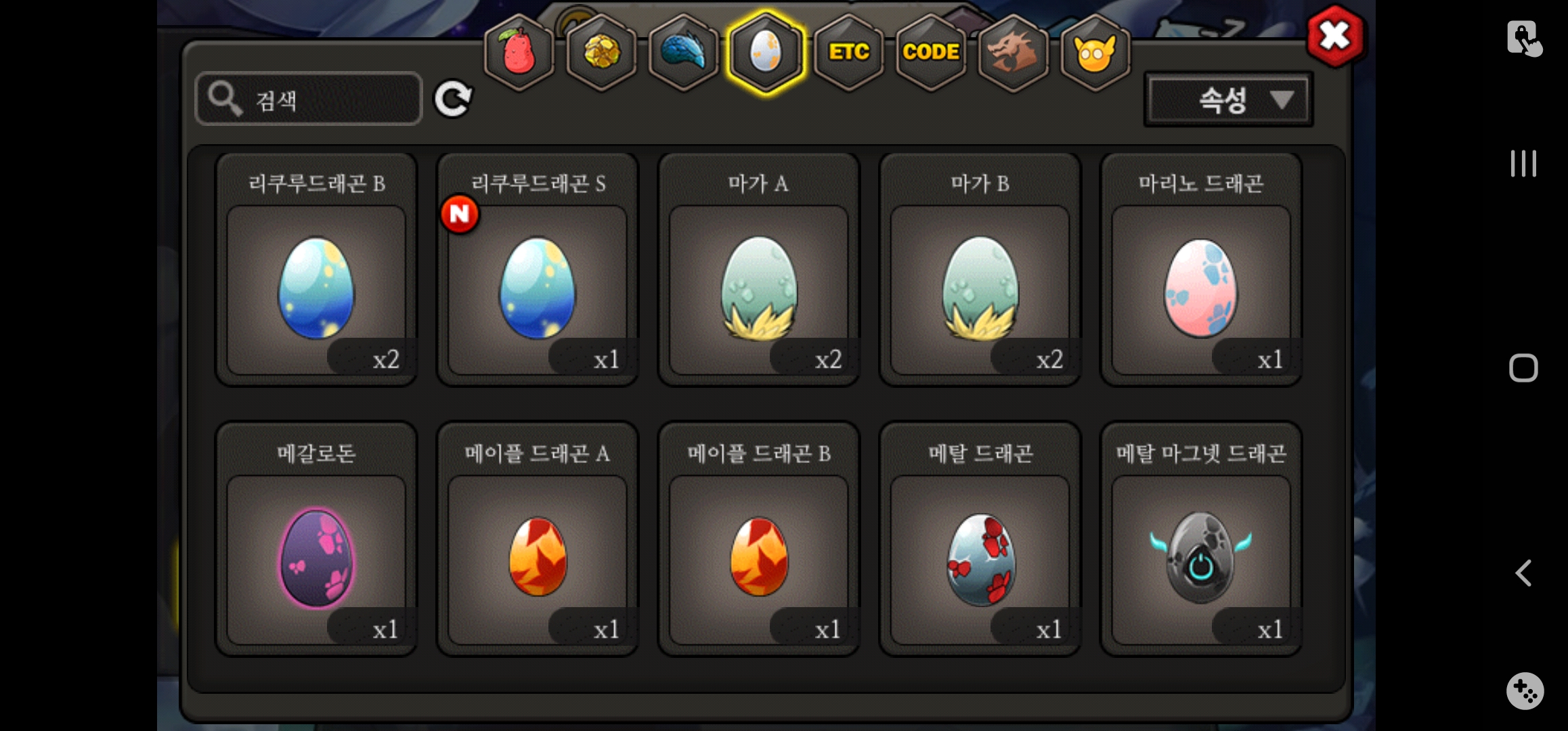
Task: Select the blue dragon scale tab
Action: click(684, 52)
